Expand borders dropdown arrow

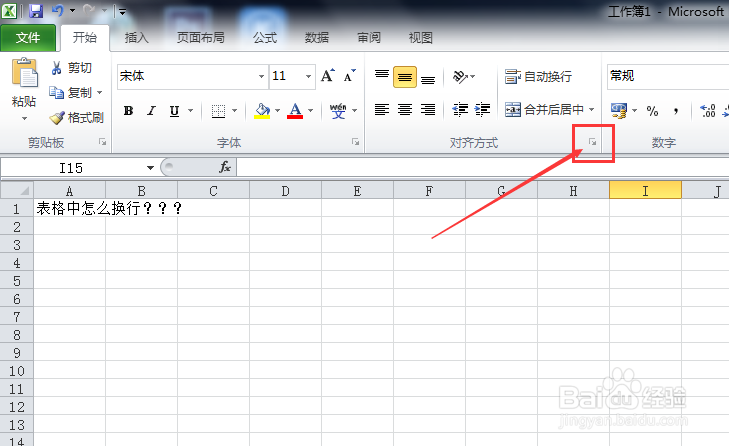coord(234,111)
